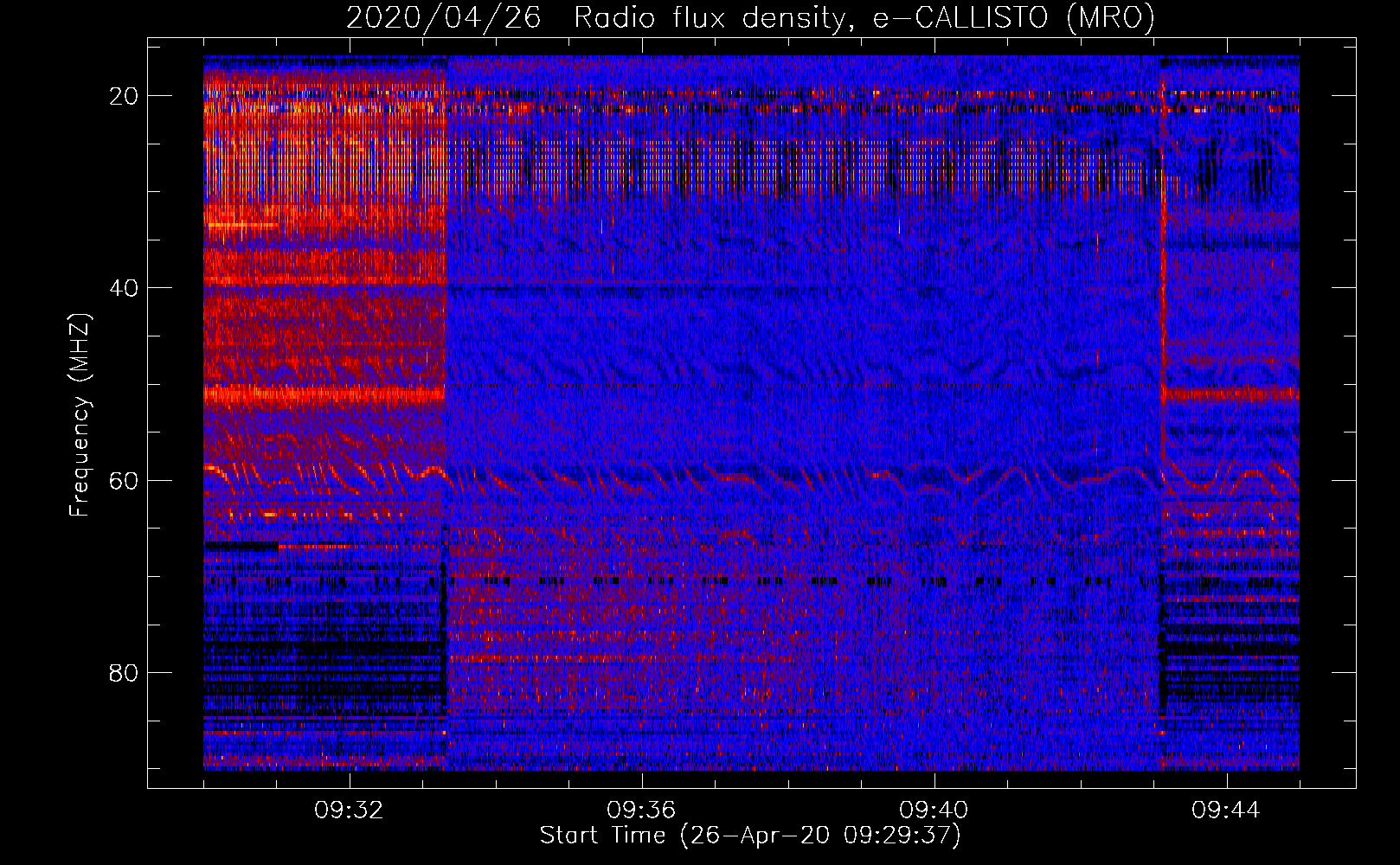Image resolution: width=1400 pixels, height=865 pixels.
Task: Click the 40 frequency tick label
Action: tap(124, 288)
